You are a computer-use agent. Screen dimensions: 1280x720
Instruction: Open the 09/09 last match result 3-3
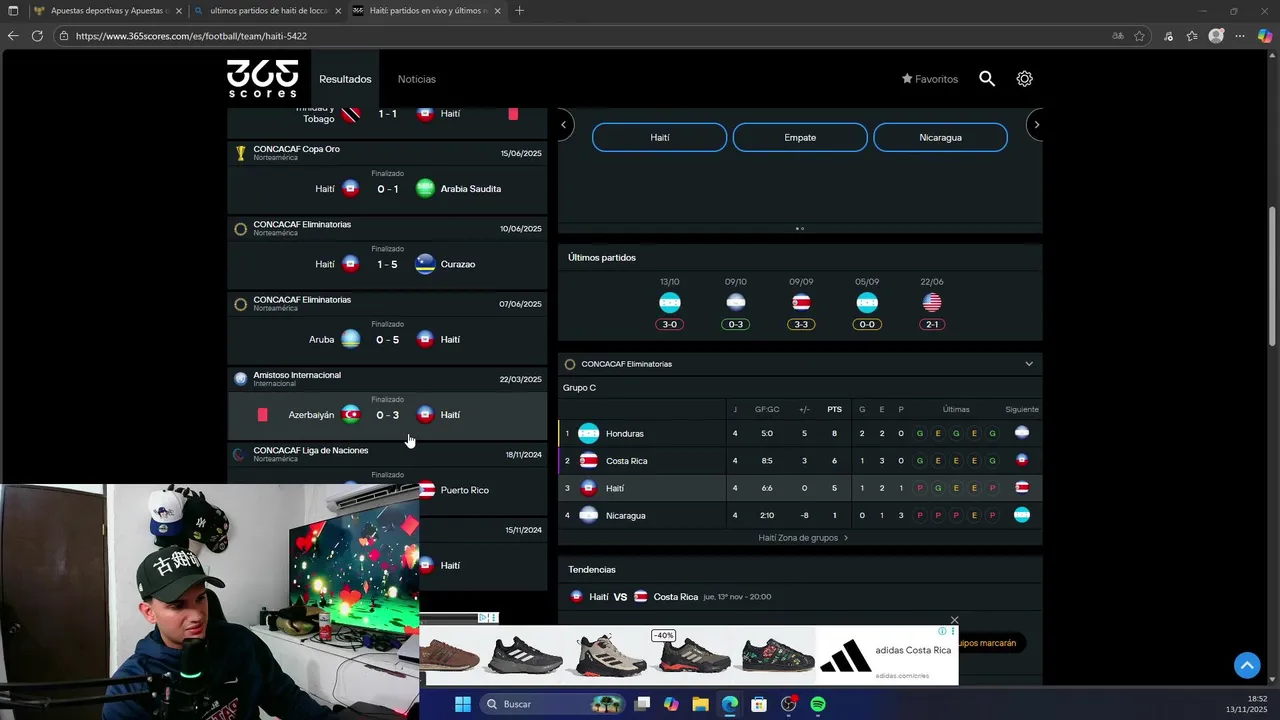point(801,324)
